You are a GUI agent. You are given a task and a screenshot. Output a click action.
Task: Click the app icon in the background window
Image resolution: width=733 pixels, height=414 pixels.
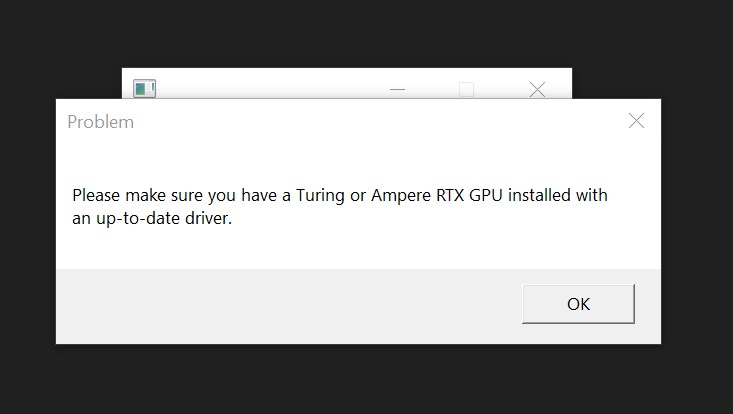pos(145,89)
